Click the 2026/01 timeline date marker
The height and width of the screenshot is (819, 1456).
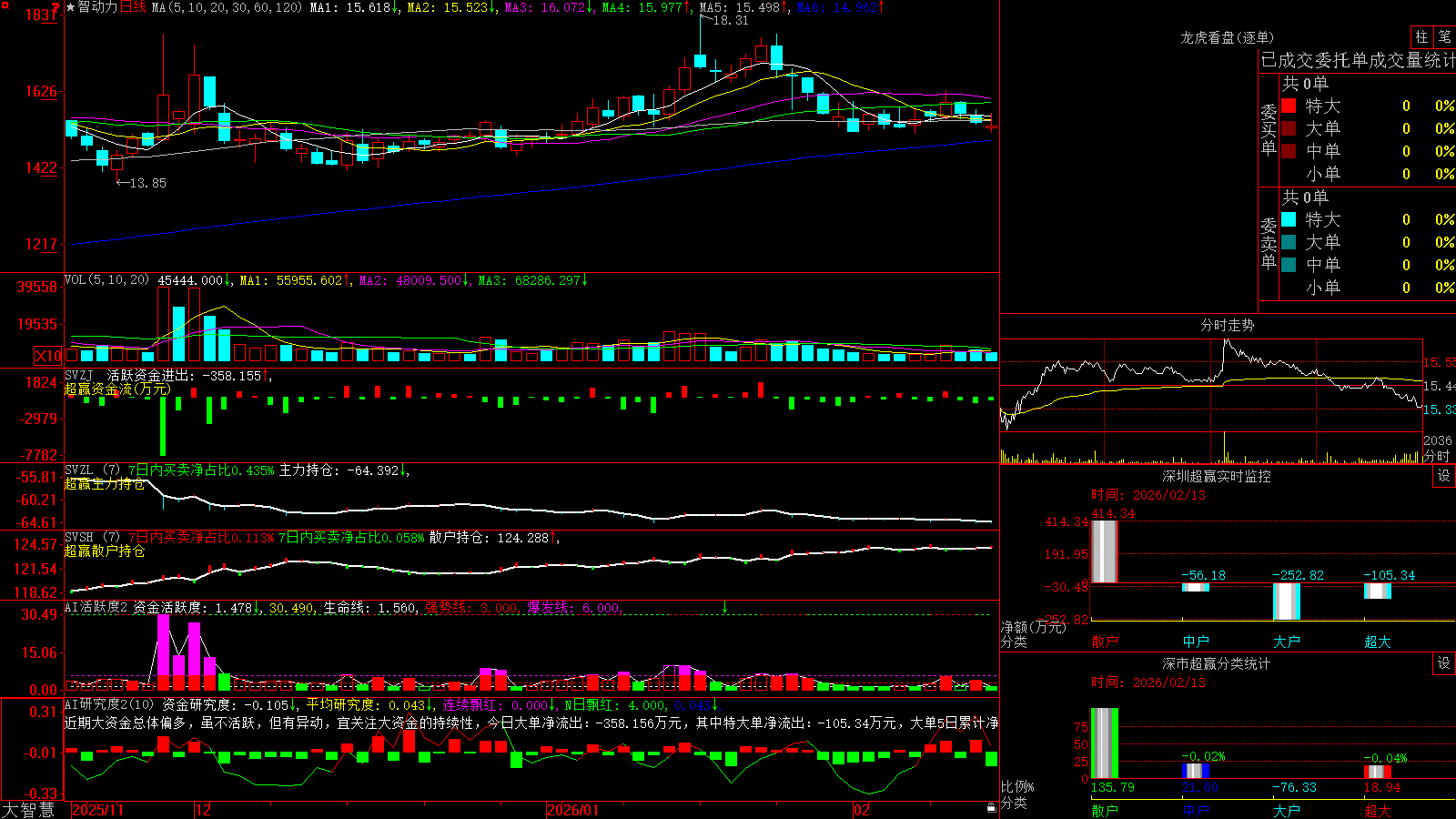[x=573, y=810]
